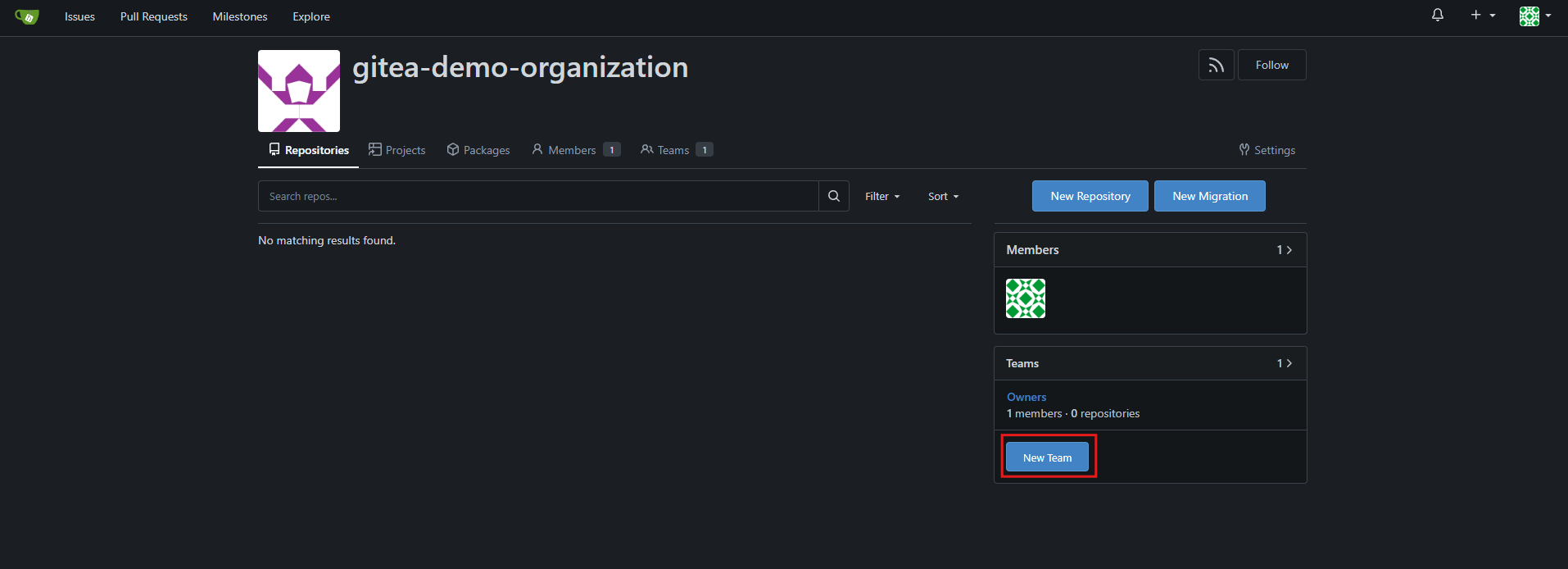1568x569 pixels.
Task: Click the search magnifier button
Action: tap(834, 196)
